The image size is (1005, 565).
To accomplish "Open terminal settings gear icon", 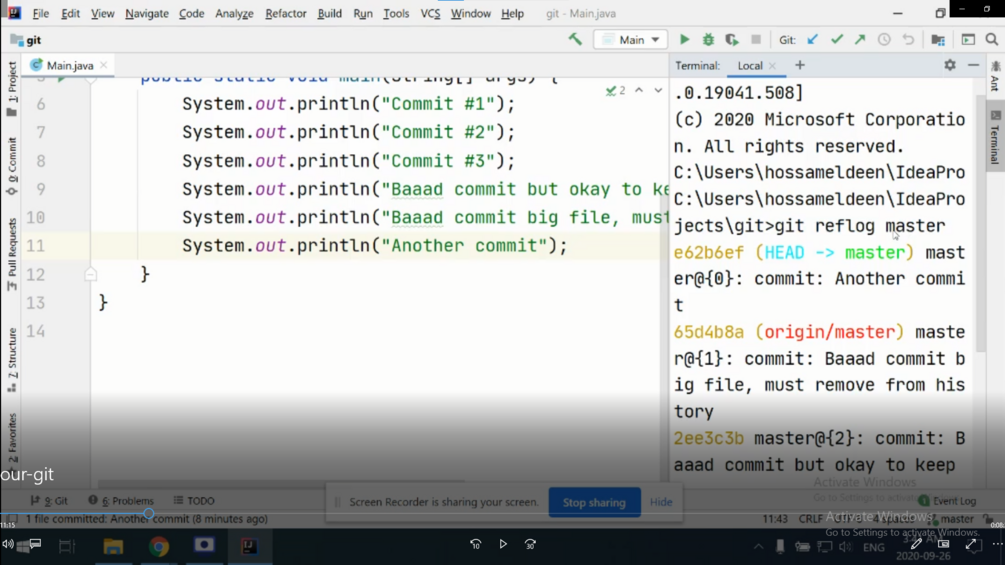I will pos(950,65).
